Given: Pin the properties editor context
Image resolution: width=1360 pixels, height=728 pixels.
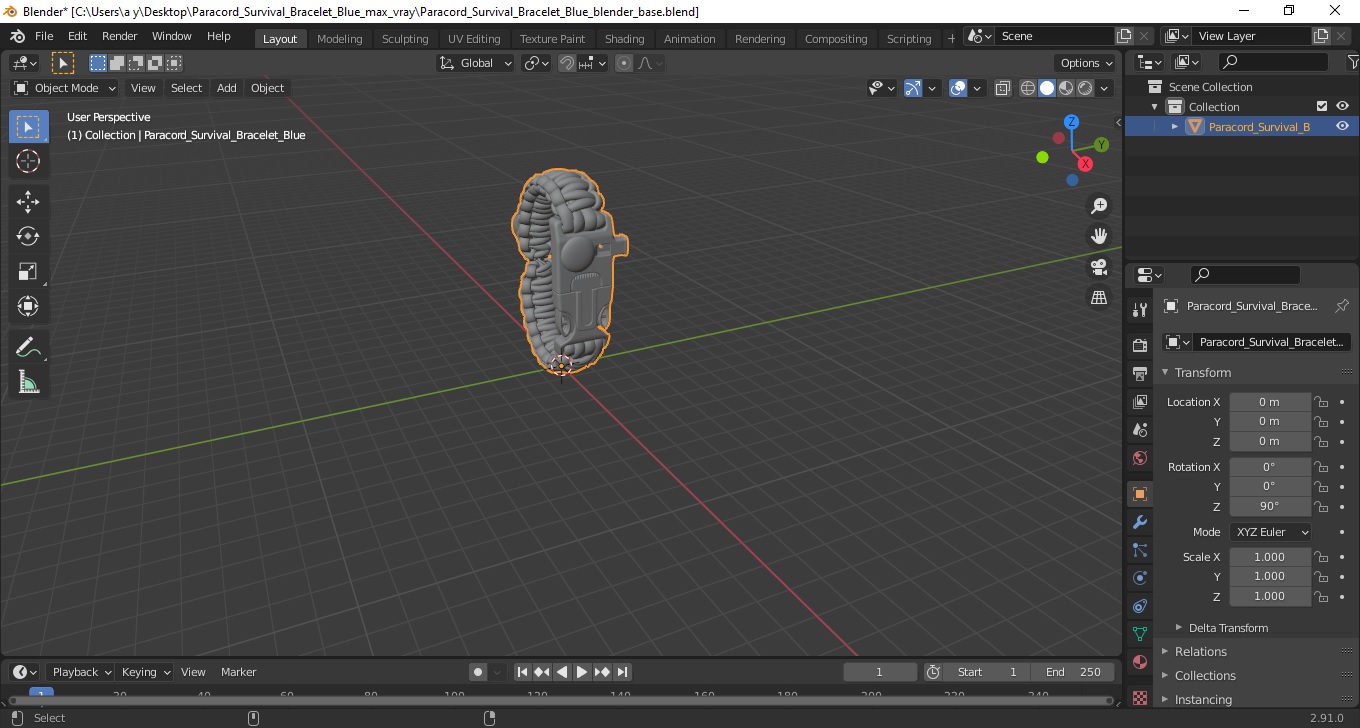Looking at the screenshot, I should 1342,306.
